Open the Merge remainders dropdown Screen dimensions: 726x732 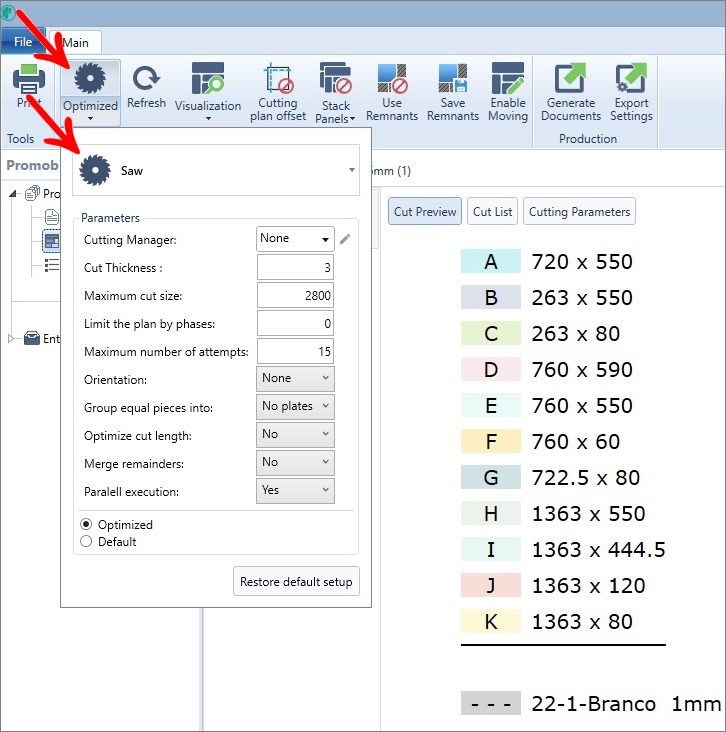(x=295, y=463)
